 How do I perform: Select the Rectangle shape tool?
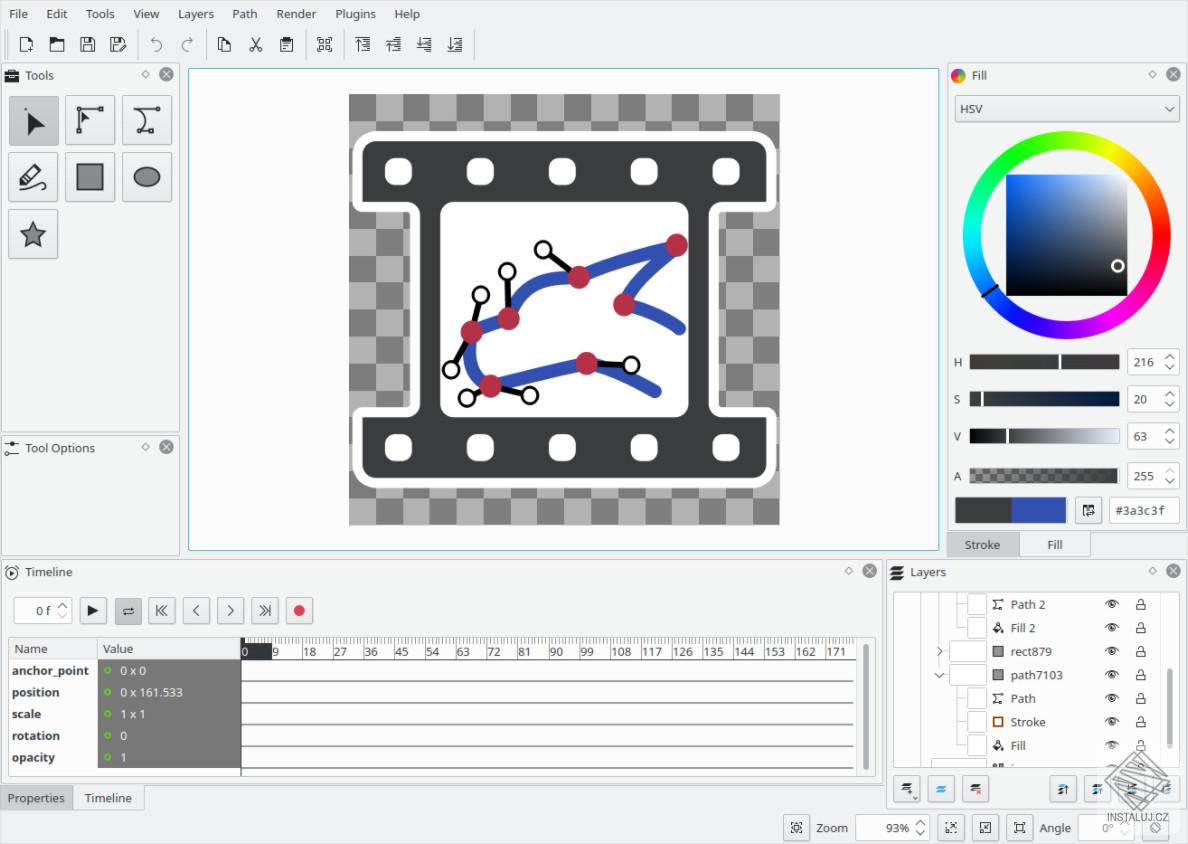90,177
